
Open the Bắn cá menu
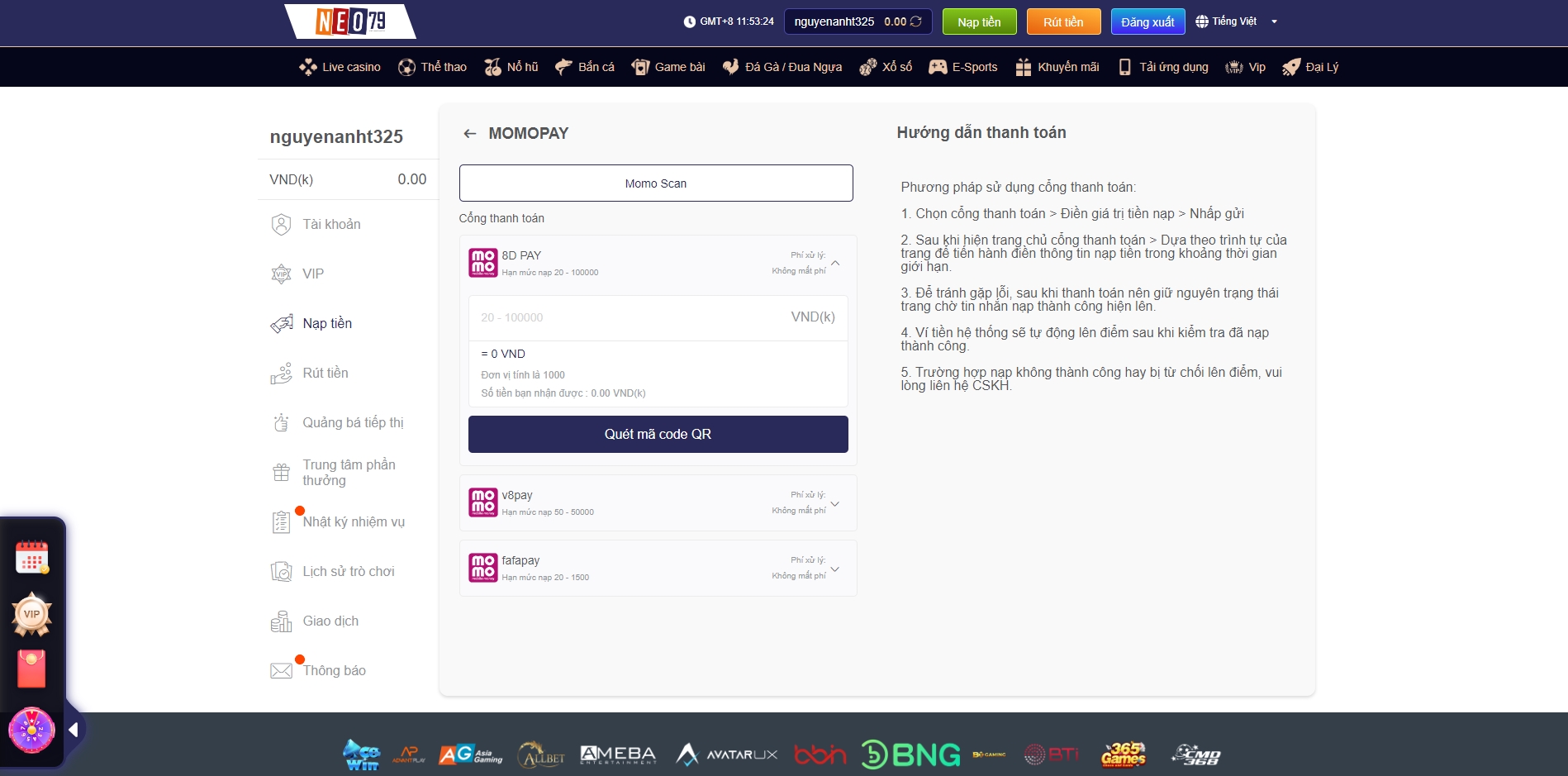[x=584, y=67]
